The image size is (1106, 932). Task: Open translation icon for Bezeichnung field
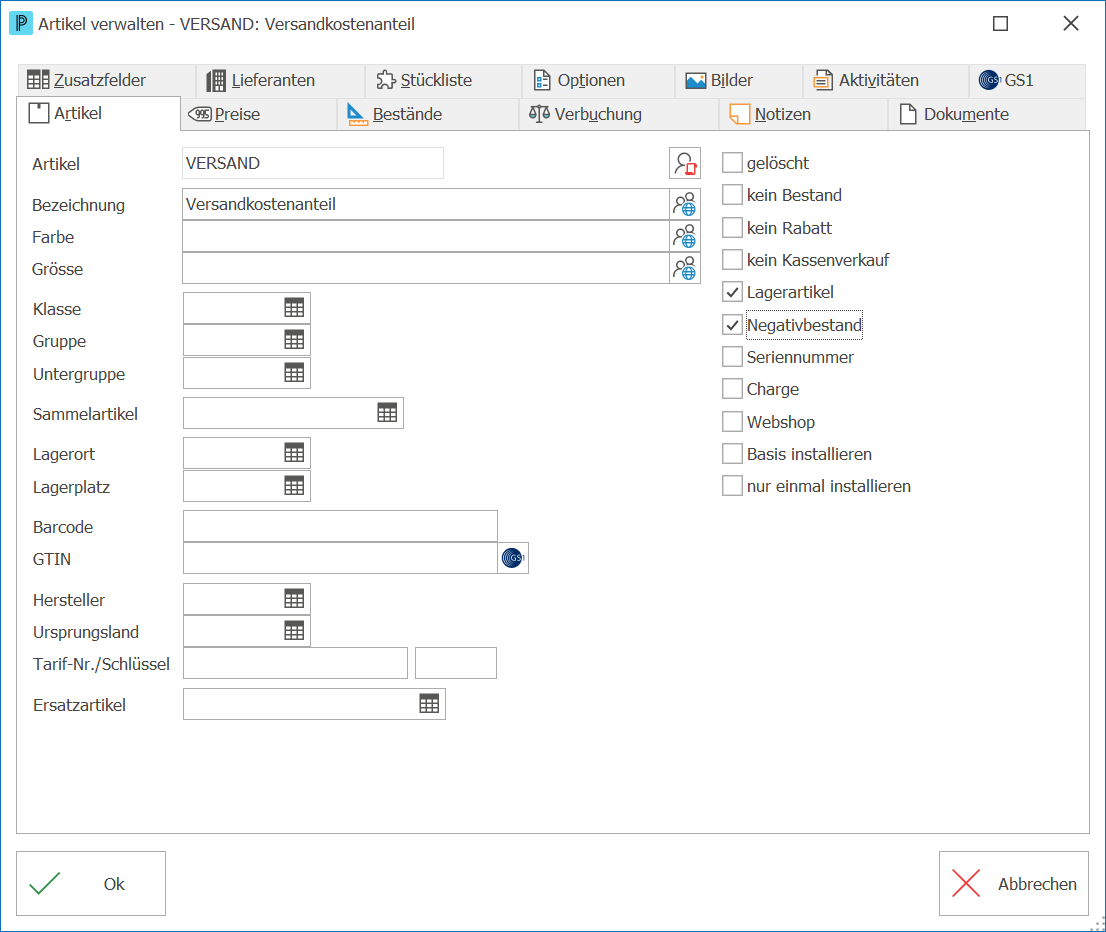[x=684, y=205]
